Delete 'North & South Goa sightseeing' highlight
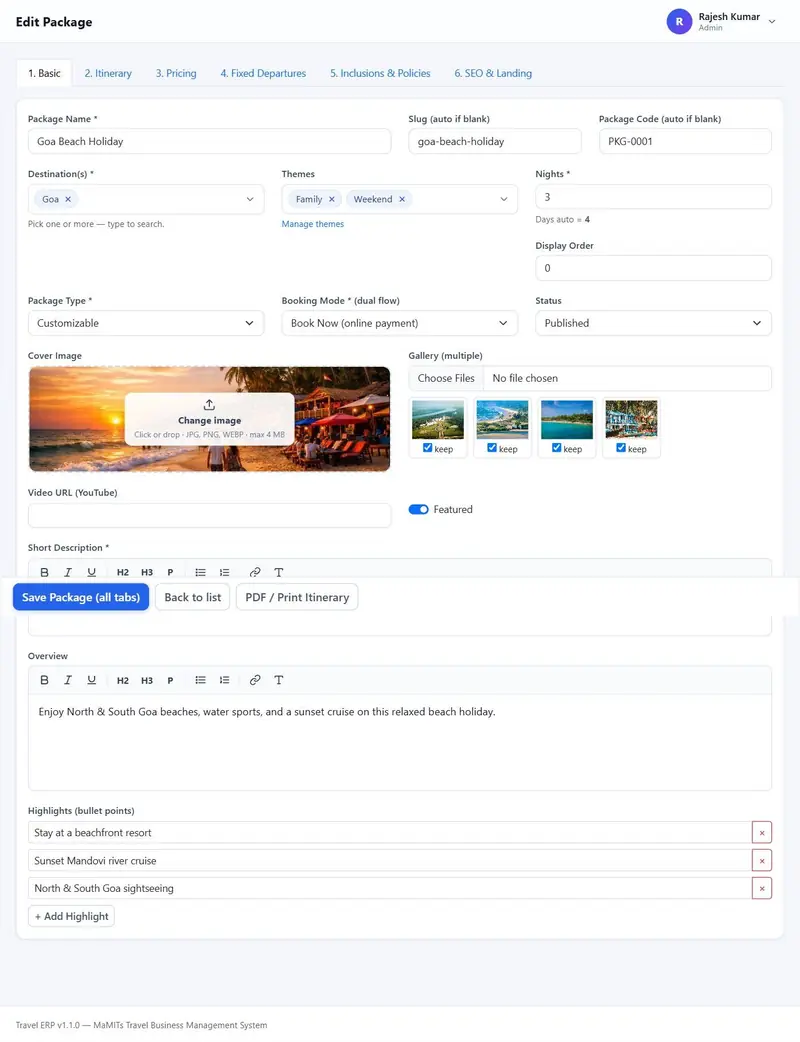Image resolution: width=800 pixels, height=1042 pixels. point(762,888)
